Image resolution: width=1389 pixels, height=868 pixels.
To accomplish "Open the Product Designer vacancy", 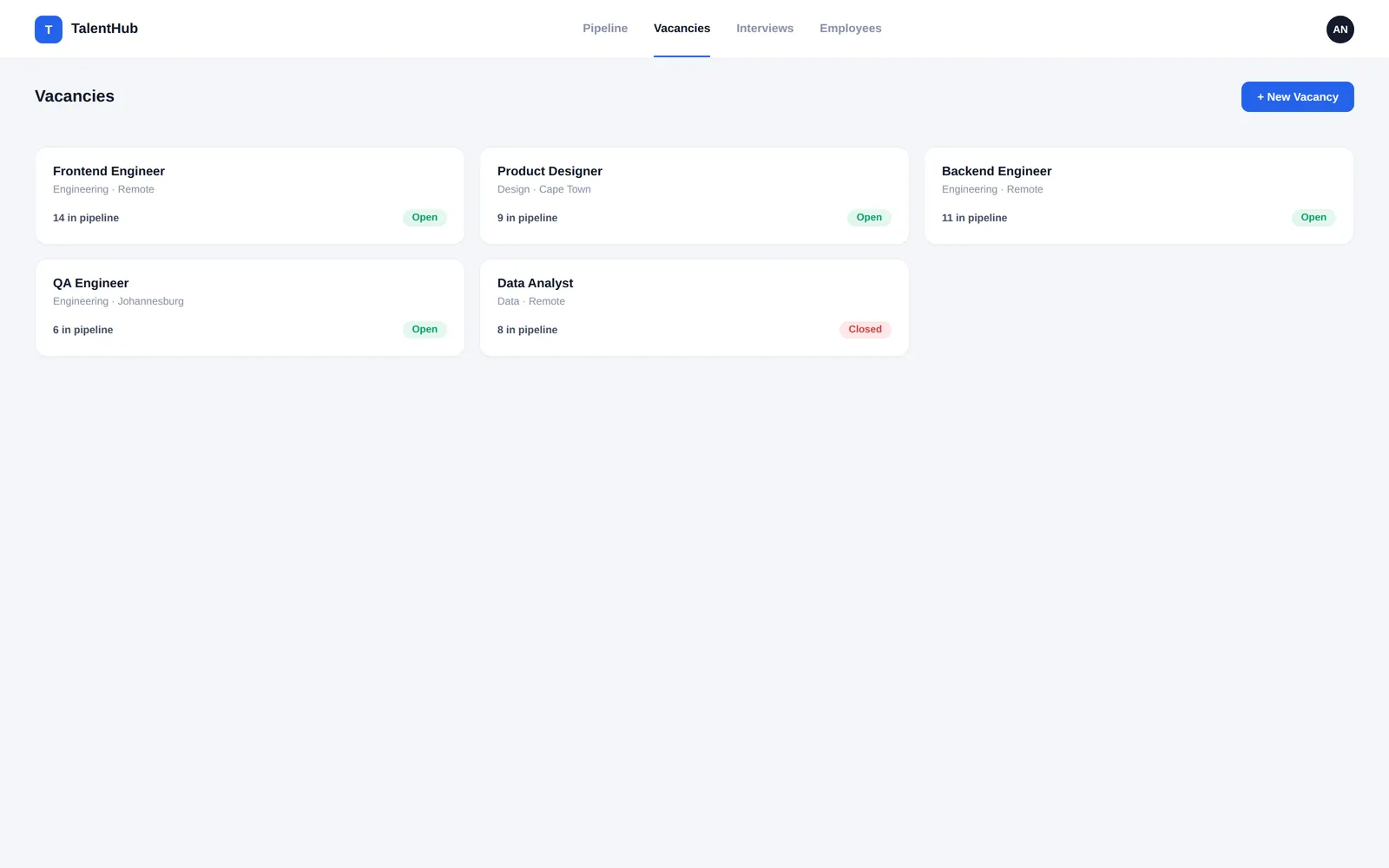I will [x=694, y=195].
